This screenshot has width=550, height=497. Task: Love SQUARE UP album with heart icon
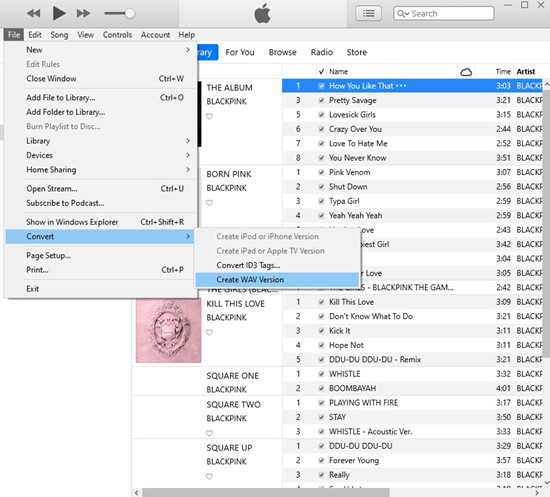(209, 476)
